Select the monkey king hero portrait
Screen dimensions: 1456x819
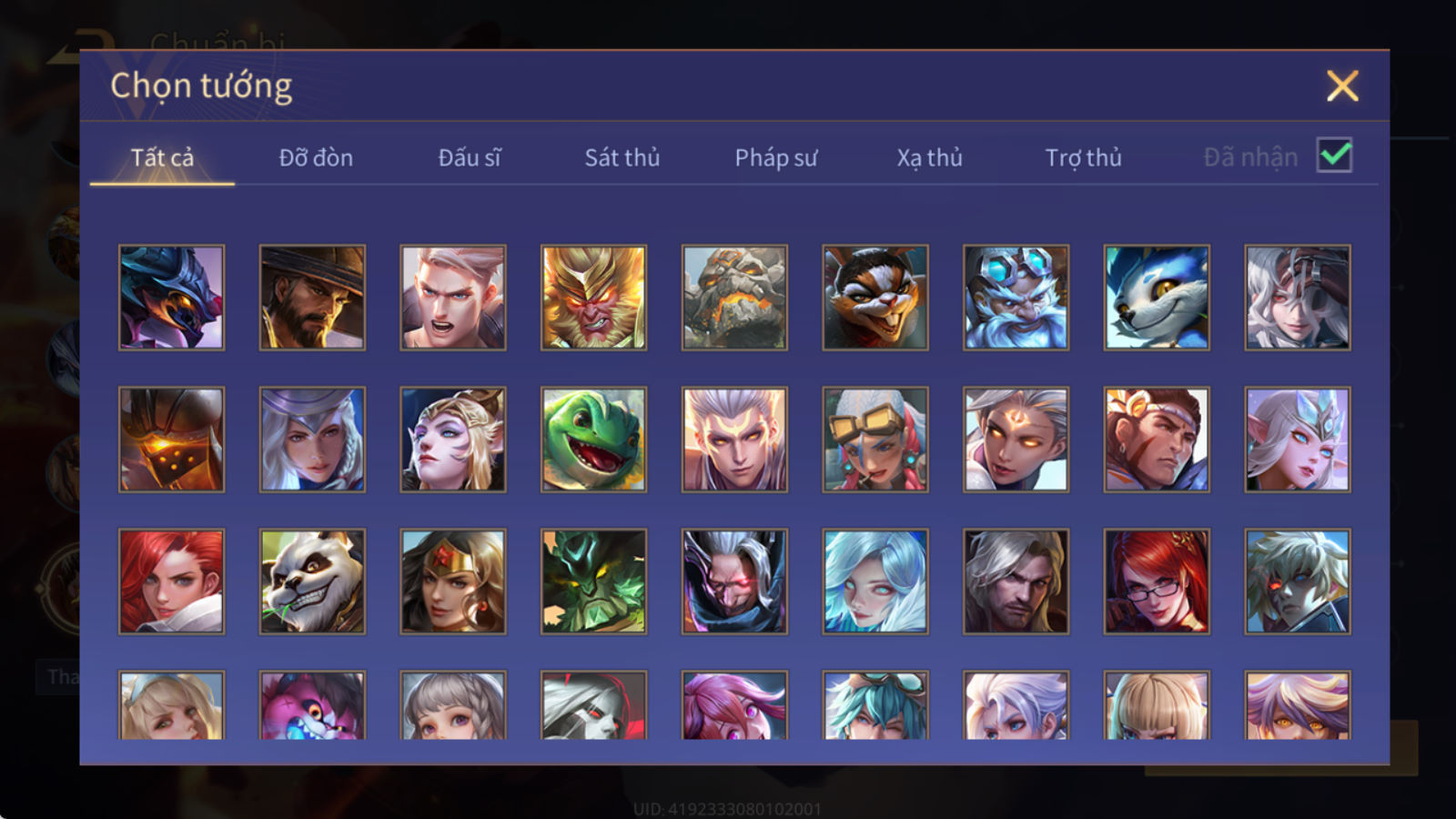[593, 298]
